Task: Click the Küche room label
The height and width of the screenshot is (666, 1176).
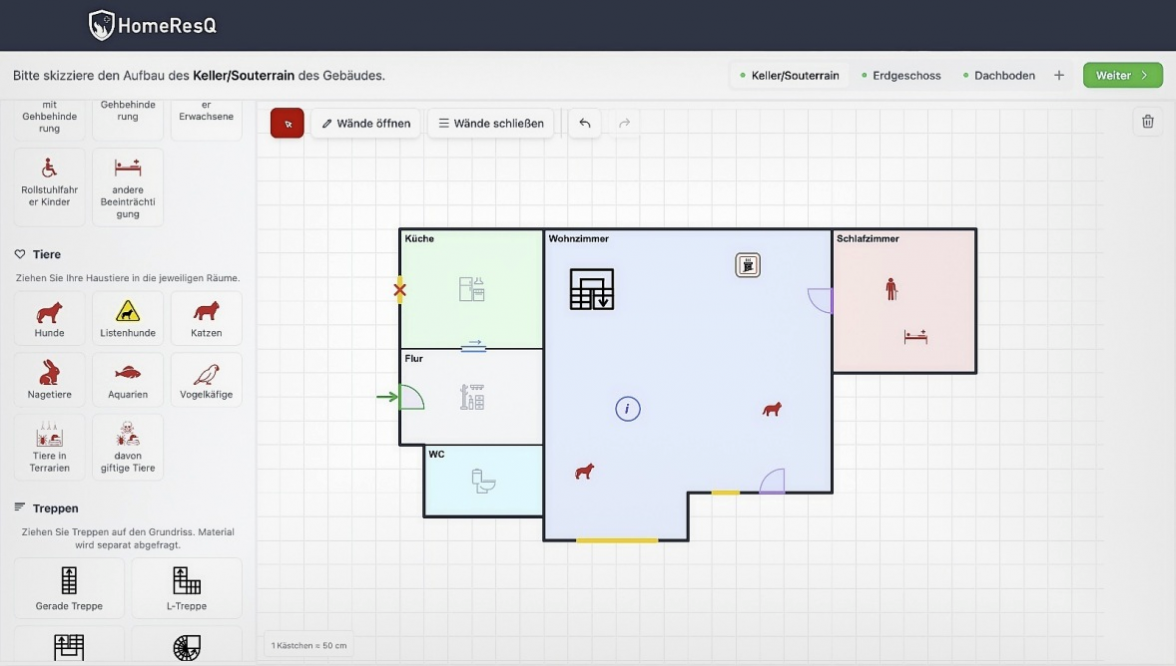Action: (x=419, y=238)
